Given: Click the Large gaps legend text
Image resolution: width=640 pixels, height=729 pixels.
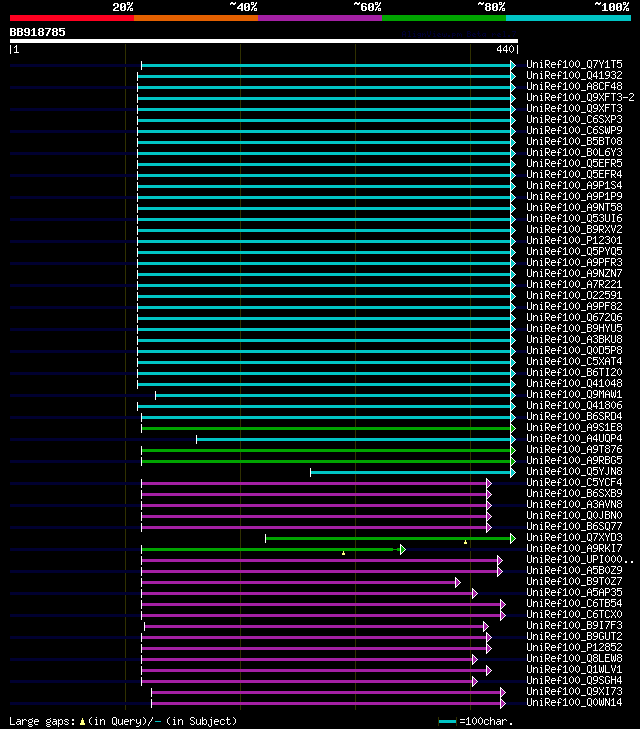Looking at the screenshot, I should 123,721.
